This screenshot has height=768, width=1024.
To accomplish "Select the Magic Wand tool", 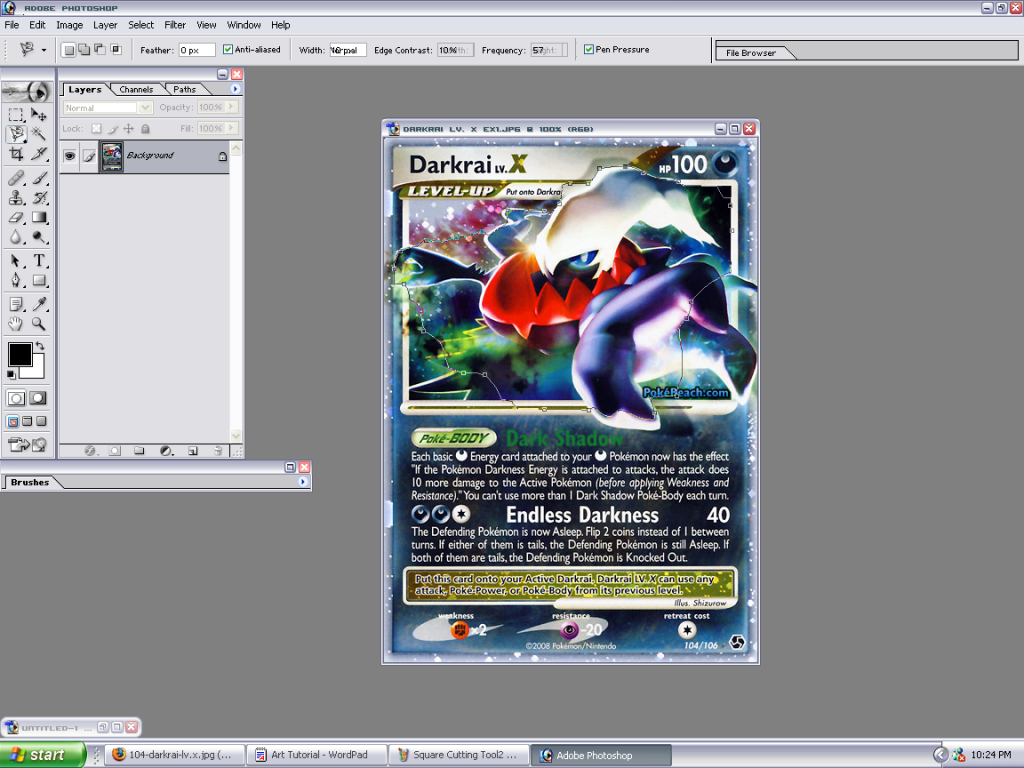I will coord(39,135).
